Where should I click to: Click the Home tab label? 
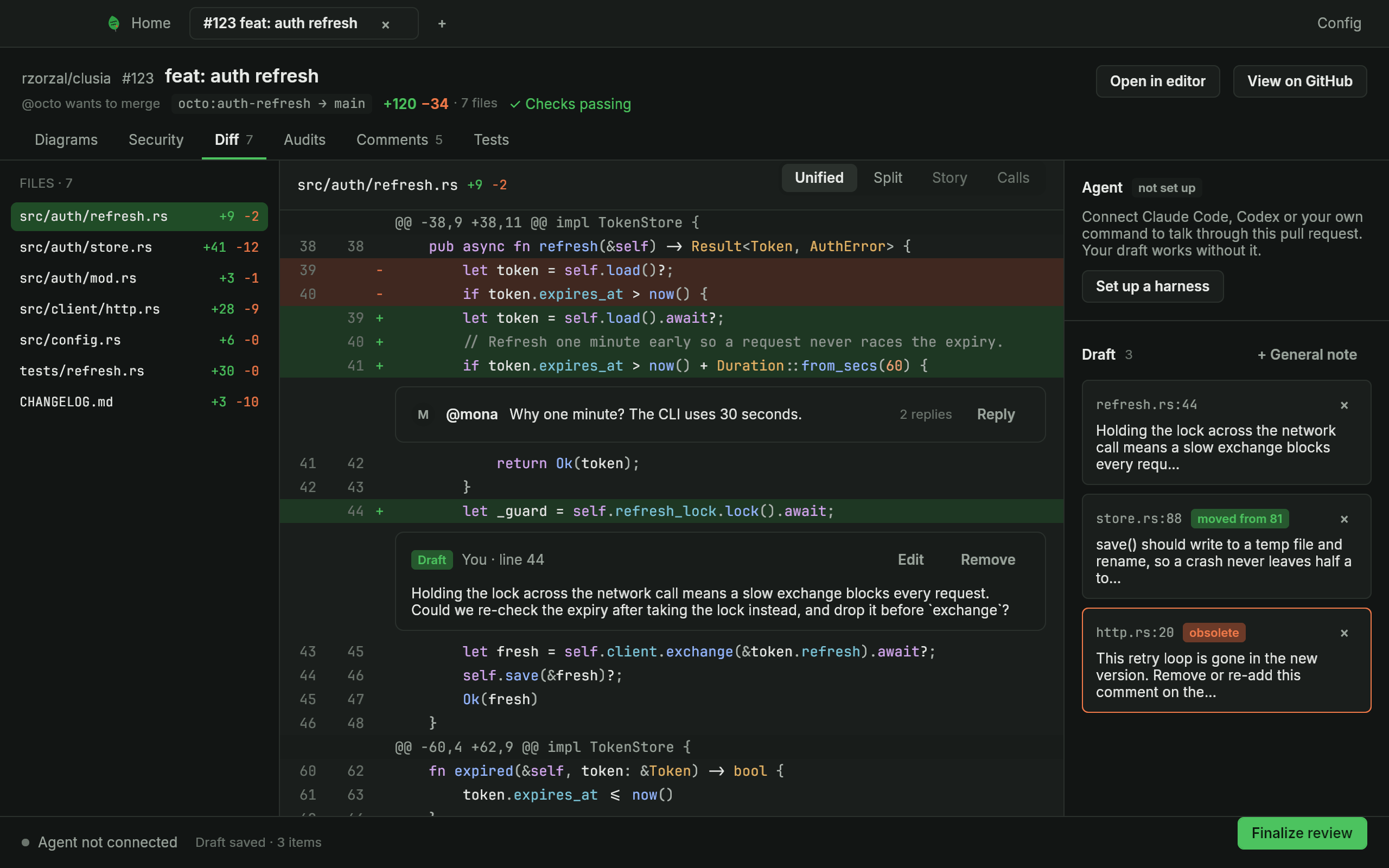pyautogui.click(x=151, y=23)
